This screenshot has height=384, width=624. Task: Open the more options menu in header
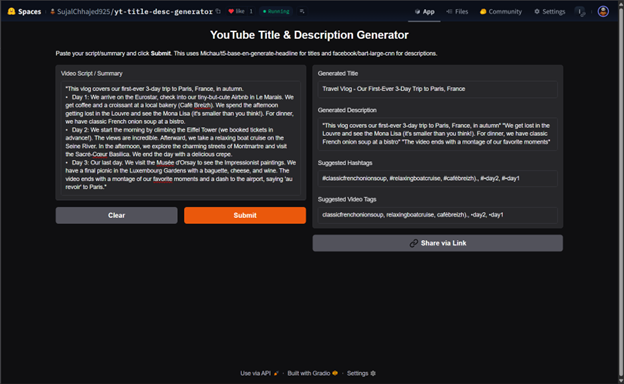pyautogui.click(x=581, y=12)
